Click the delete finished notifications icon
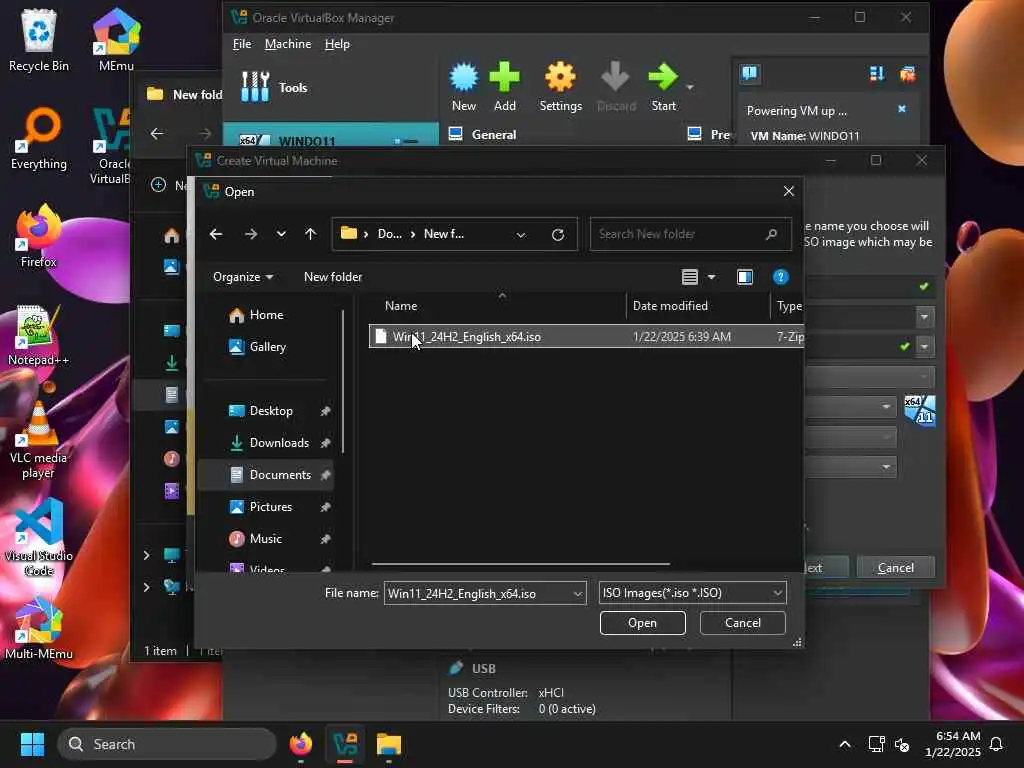The width and height of the screenshot is (1024, 768). (907, 74)
